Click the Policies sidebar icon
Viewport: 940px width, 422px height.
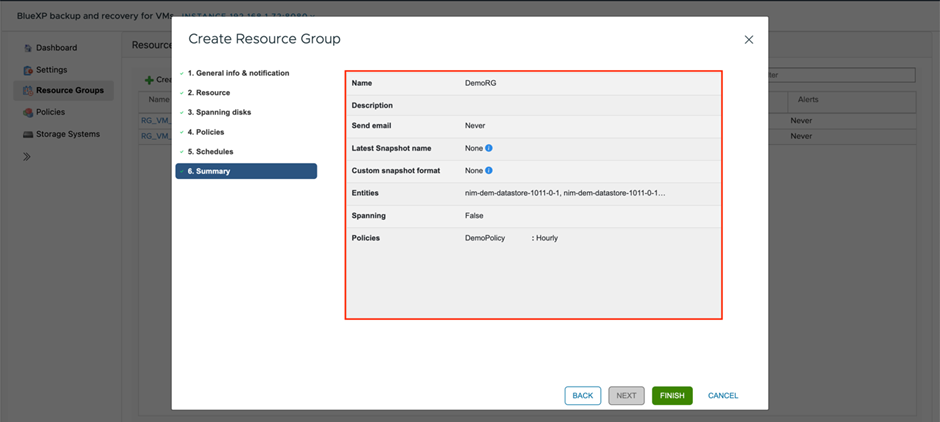(x=28, y=112)
